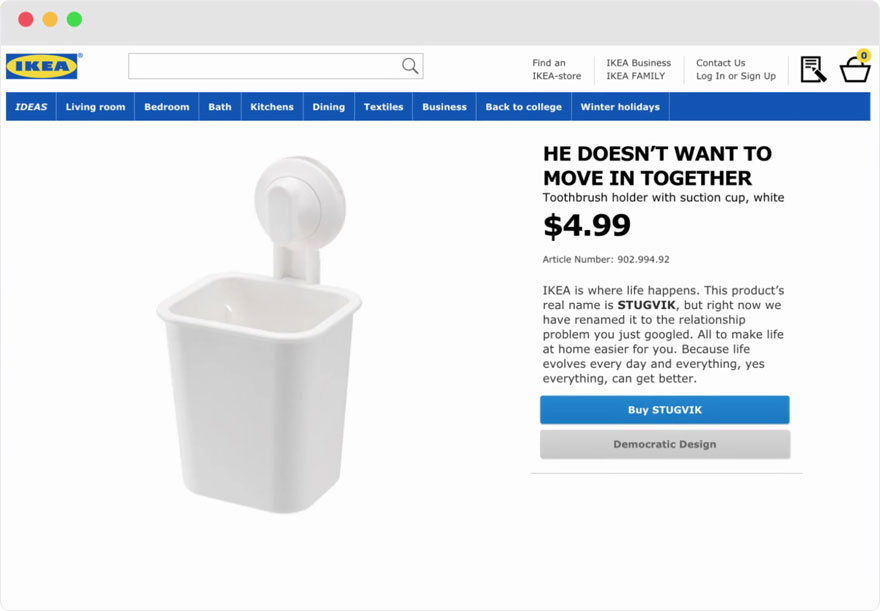This screenshot has width=880, height=611.
Task: Click the IKEA logo
Action: [x=42, y=67]
